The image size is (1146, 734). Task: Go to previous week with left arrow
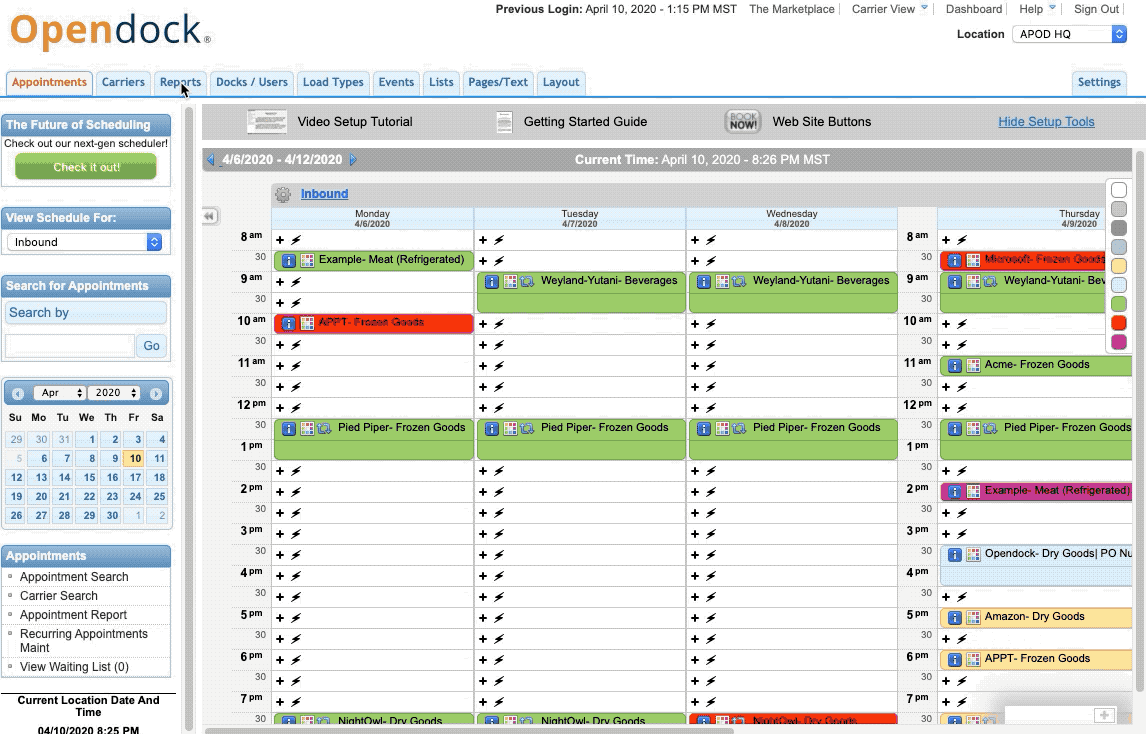(210, 159)
